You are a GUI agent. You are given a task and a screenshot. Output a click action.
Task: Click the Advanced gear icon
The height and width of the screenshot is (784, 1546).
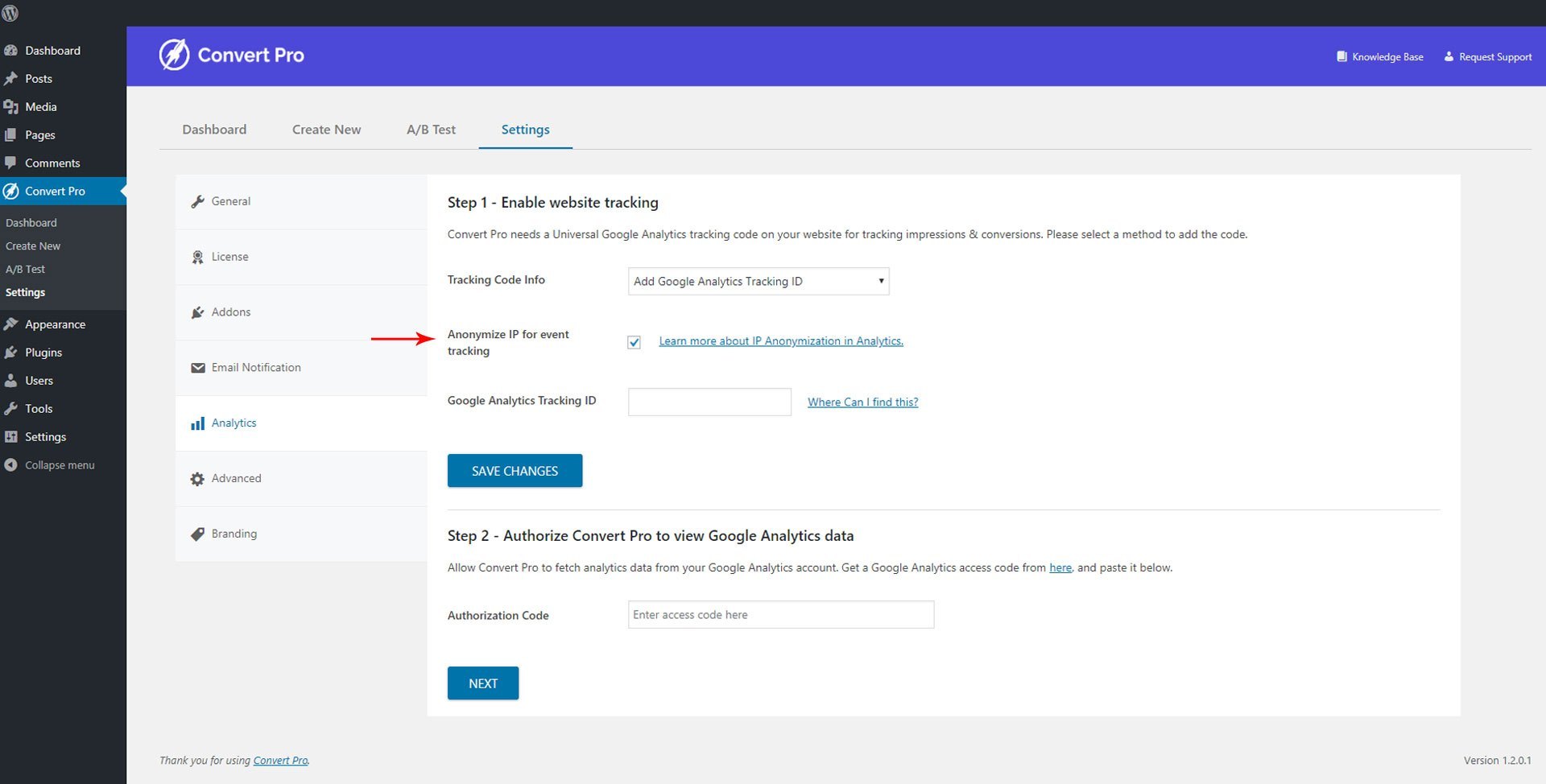(197, 479)
